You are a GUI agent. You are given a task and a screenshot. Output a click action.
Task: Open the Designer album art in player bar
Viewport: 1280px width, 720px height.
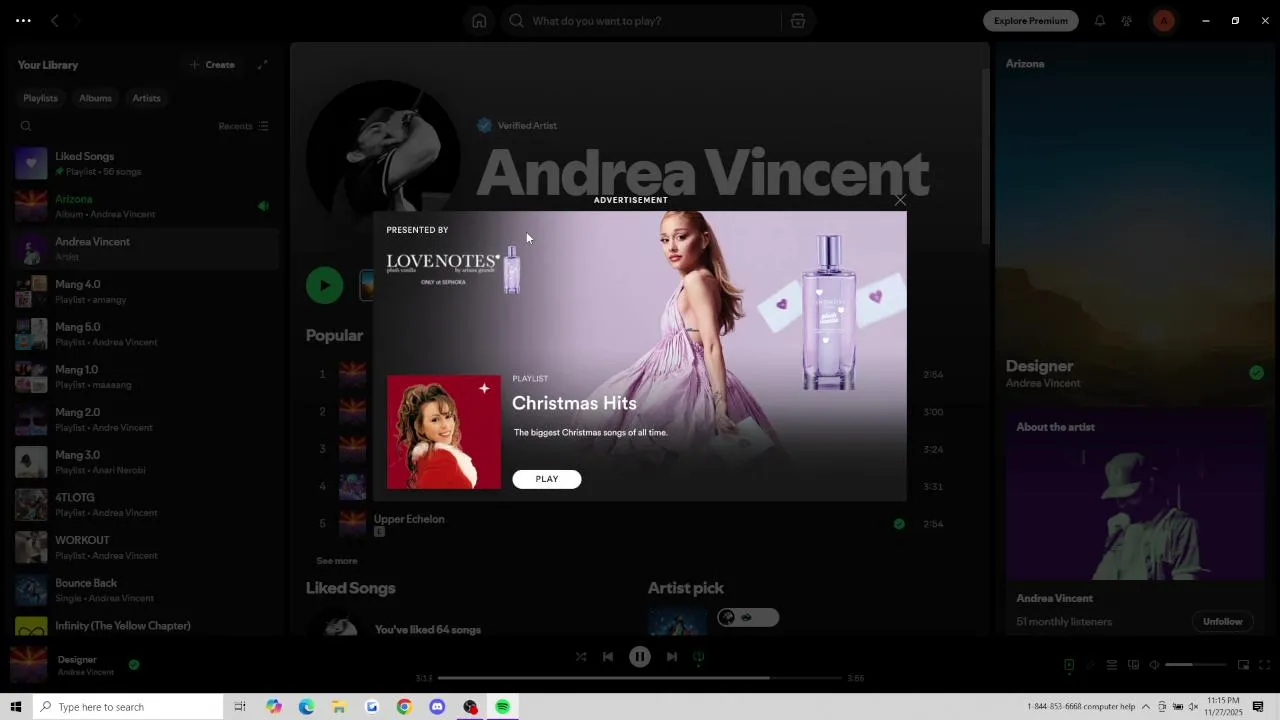(x=28, y=665)
